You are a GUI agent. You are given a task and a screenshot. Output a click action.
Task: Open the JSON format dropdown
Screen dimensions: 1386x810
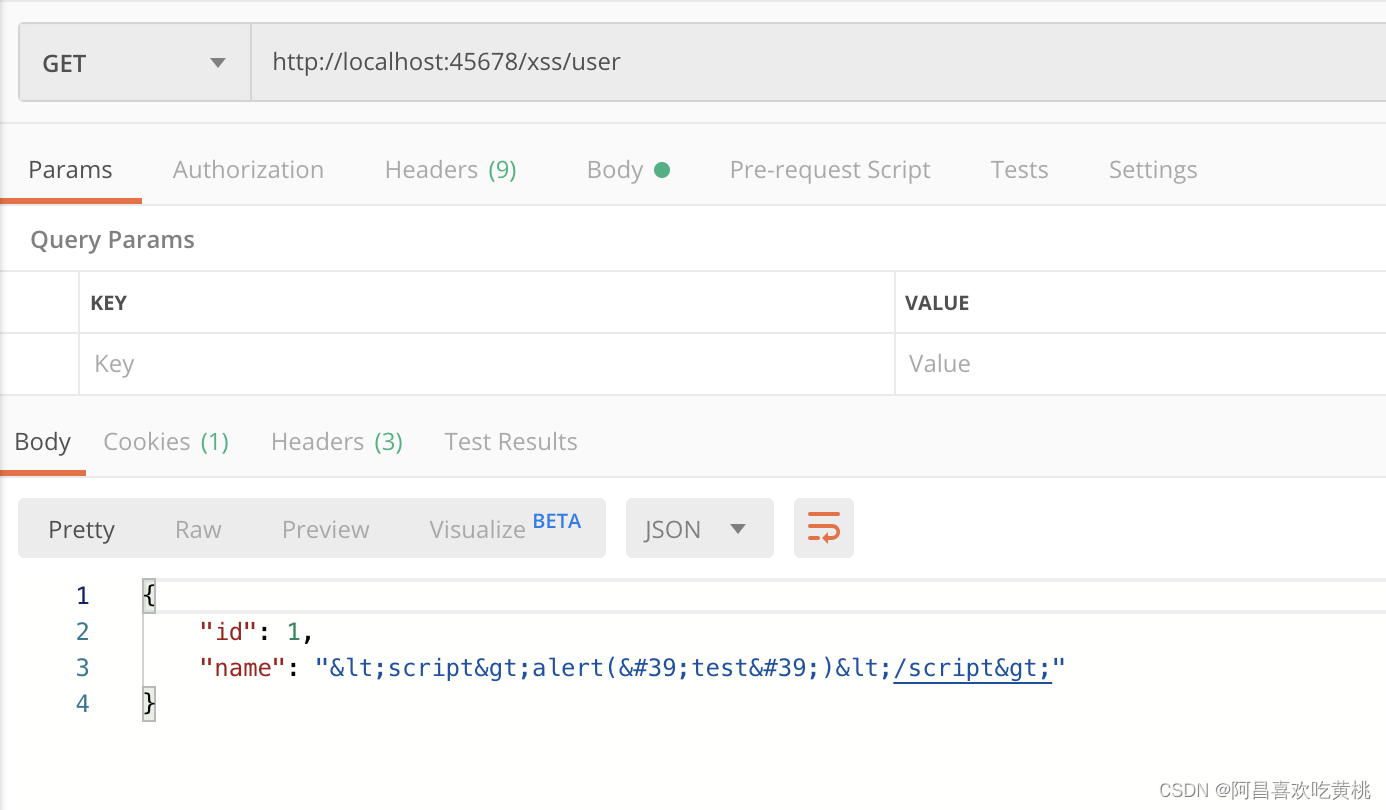click(x=700, y=528)
